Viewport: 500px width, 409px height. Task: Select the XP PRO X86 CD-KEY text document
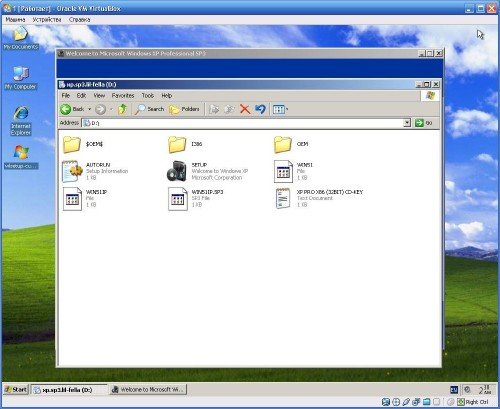click(x=283, y=199)
